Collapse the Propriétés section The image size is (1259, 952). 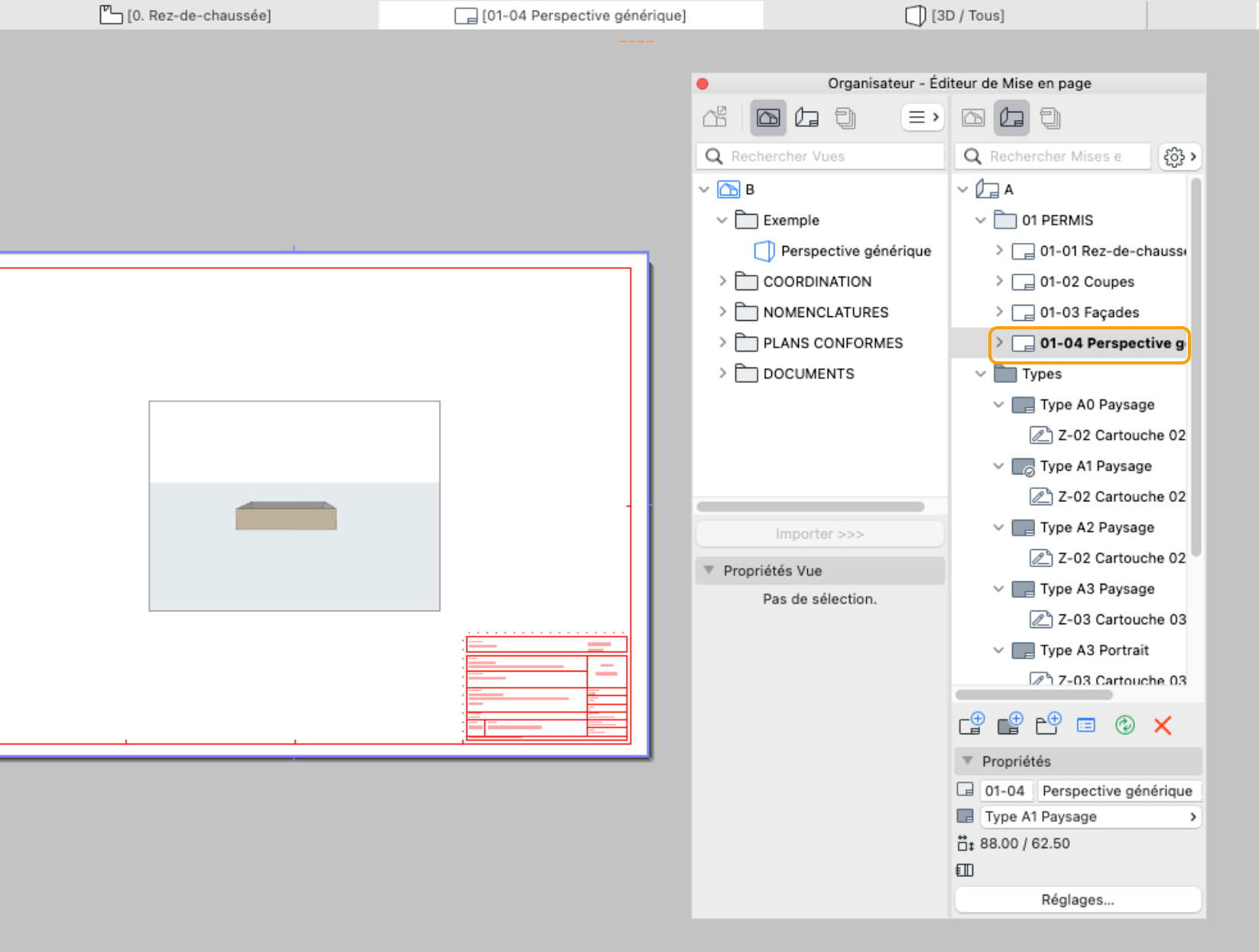click(x=968, y=761)
